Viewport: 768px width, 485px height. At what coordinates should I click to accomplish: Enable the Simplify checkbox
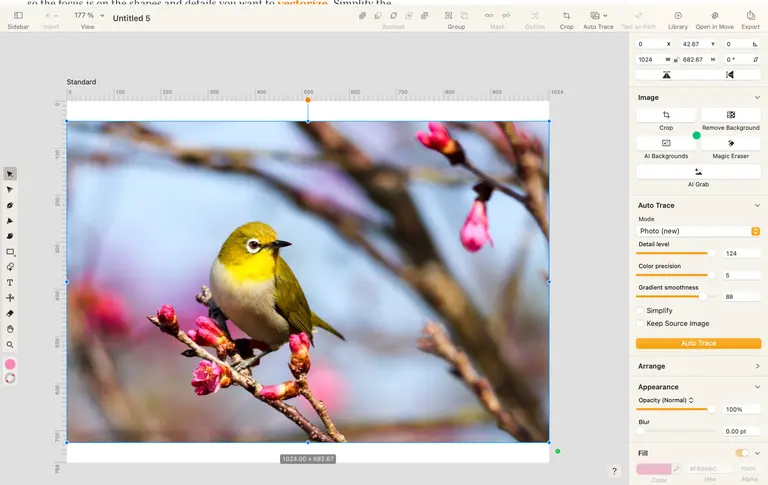640,311
